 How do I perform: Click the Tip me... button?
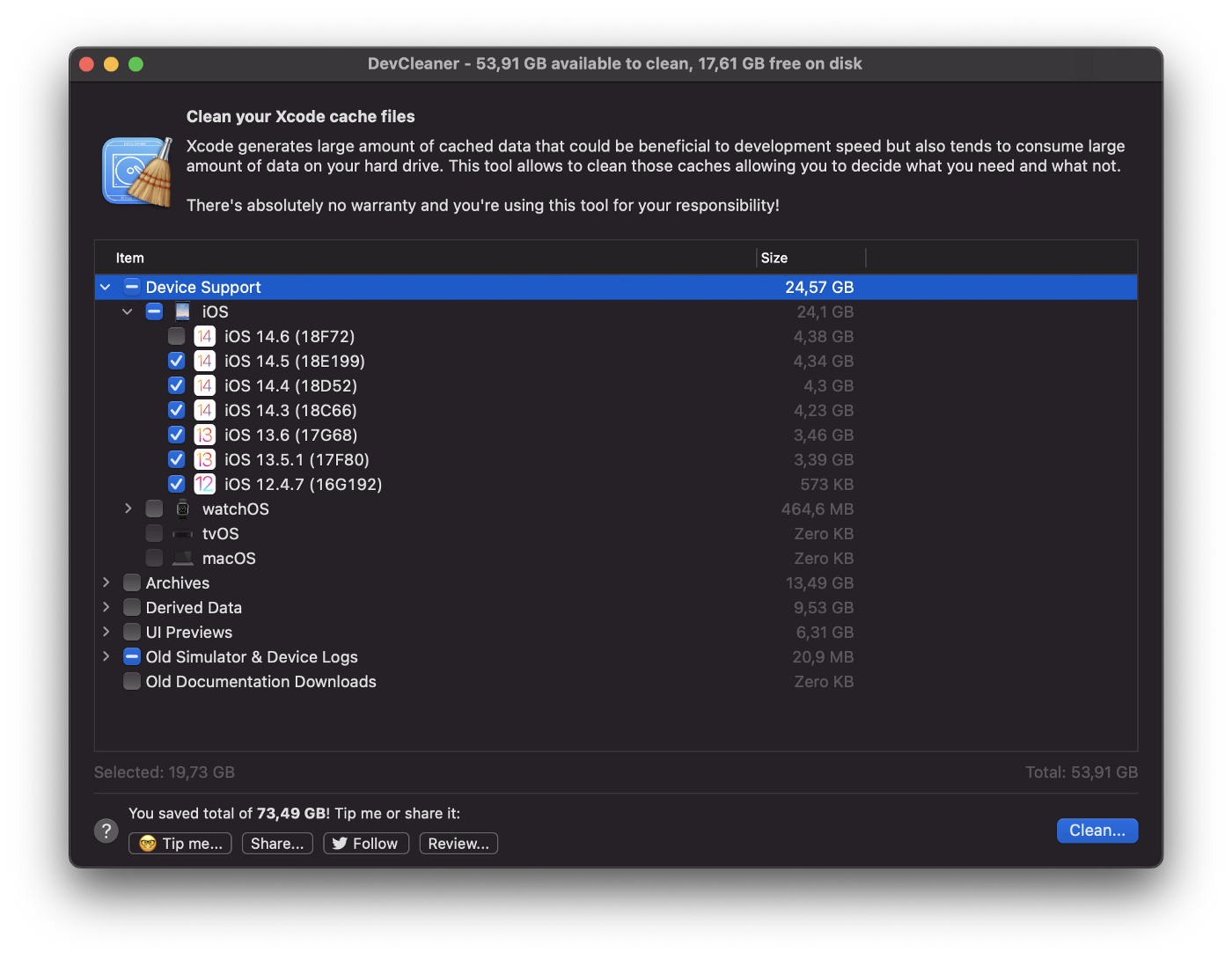click(180, 844)
